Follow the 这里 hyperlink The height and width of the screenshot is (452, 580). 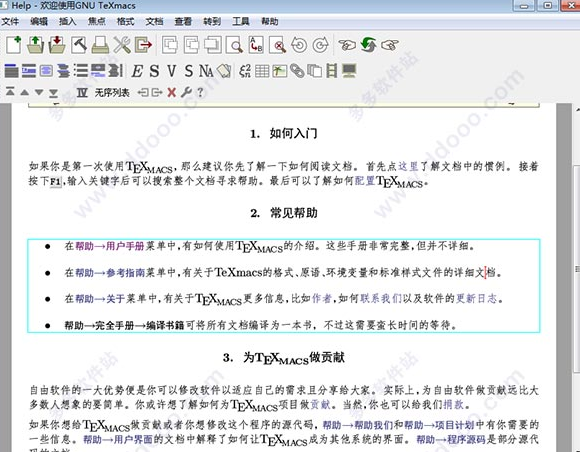408,166
